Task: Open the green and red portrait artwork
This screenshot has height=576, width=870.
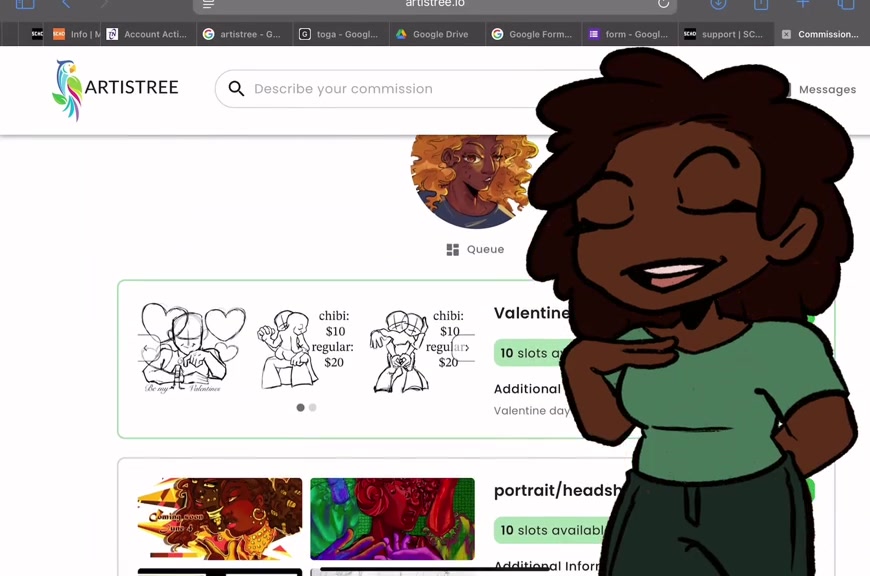Action: (392, 518)
